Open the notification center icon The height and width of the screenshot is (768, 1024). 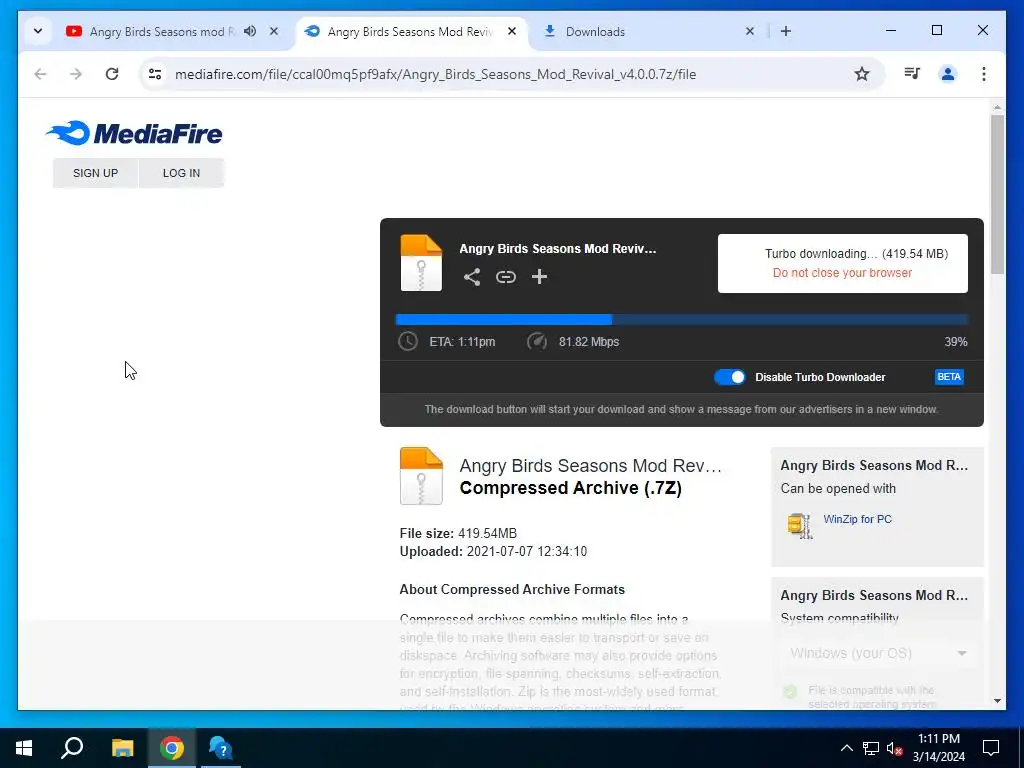click(x=991, y=748)
